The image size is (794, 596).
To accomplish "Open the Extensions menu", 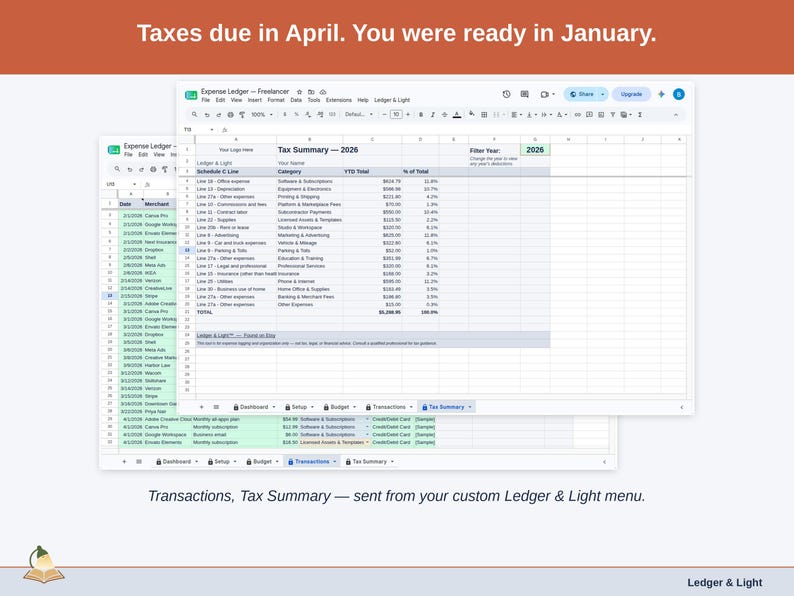I will [339, 100].
